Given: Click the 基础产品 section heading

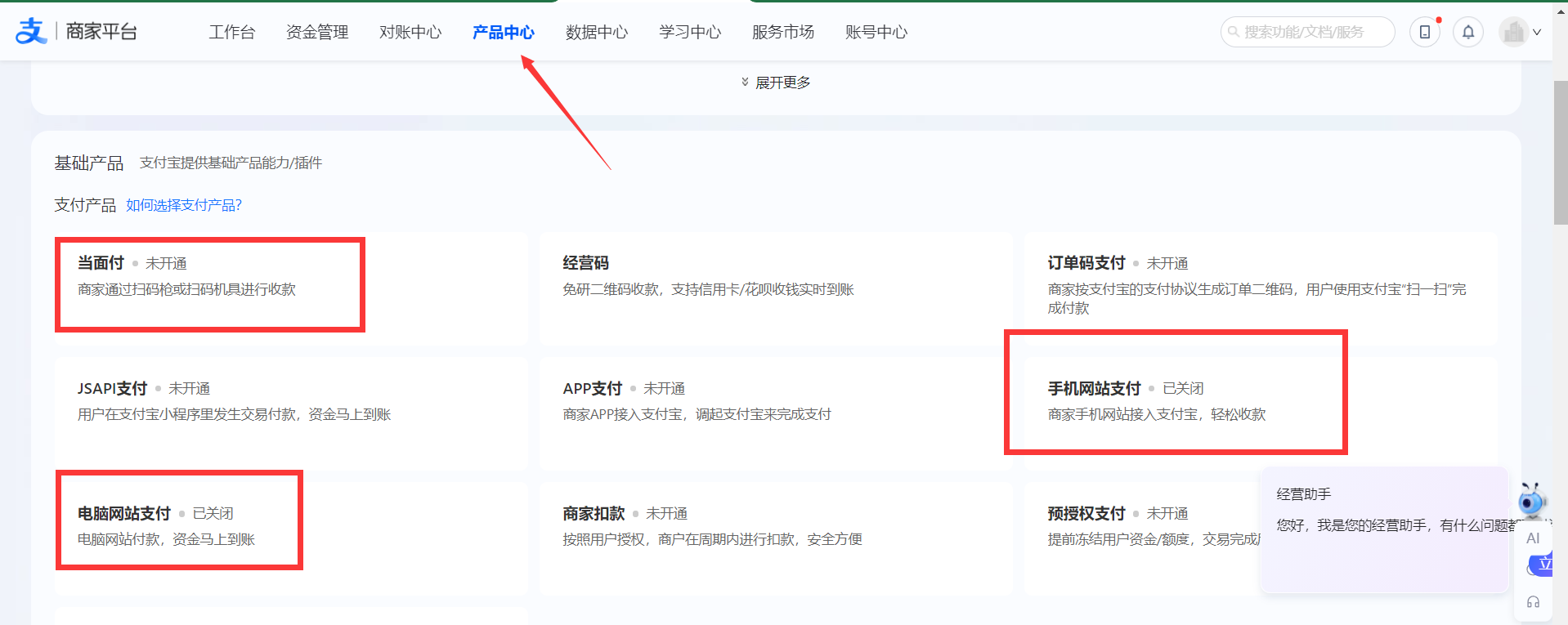Looking at the screenshot, I should [x=89, y=163].
